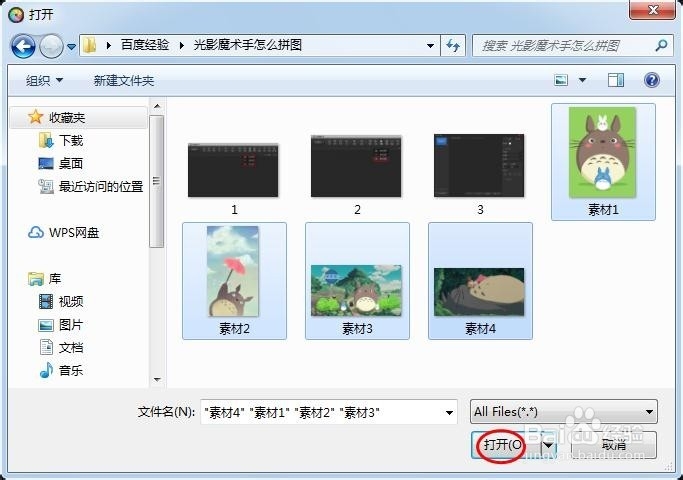Select the 素材4 sleeping Totoro thumbnail

[x=479, y=292]
